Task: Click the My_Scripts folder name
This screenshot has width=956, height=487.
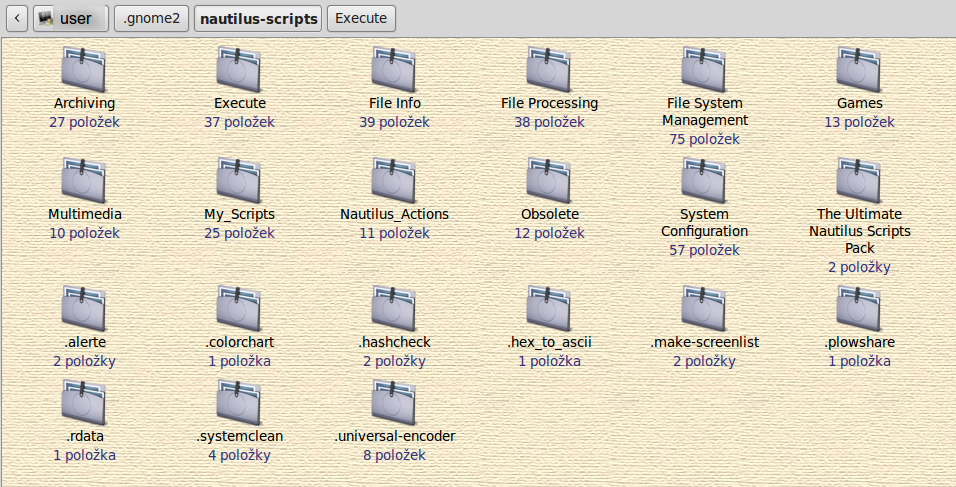Action: point(239,215)
